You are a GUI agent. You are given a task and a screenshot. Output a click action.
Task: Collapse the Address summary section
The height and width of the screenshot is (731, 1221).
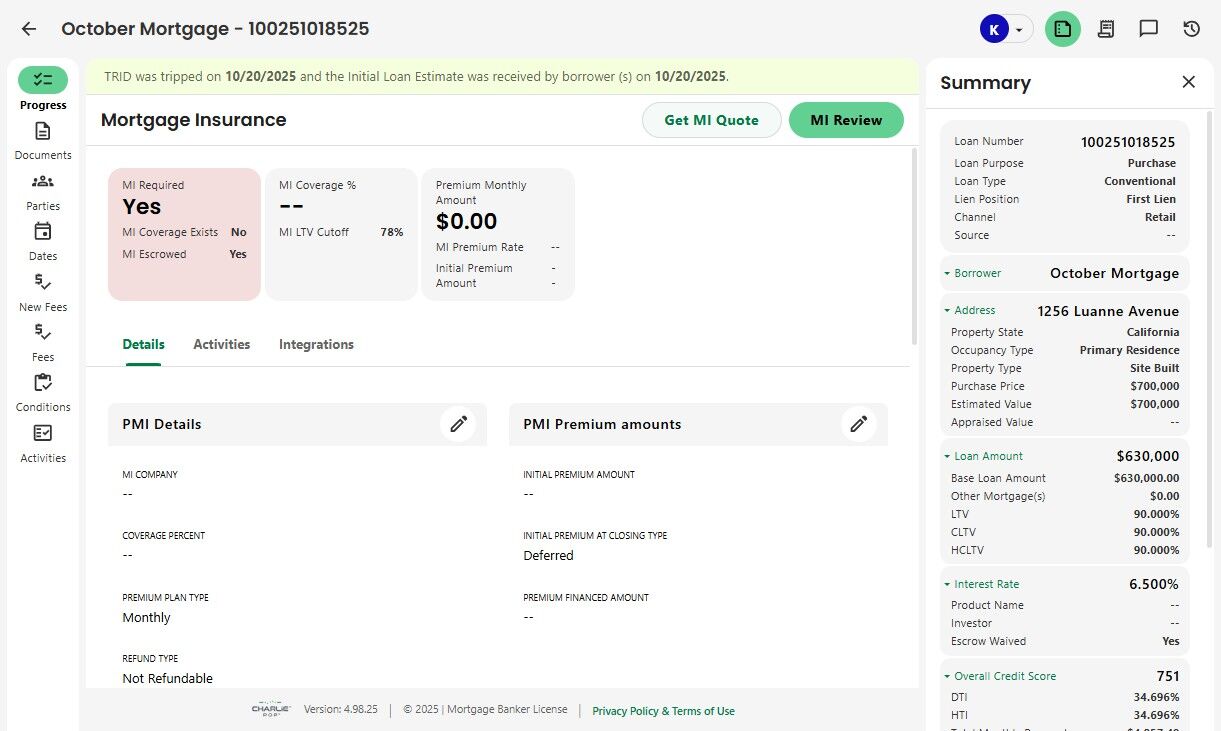point(947,310)
